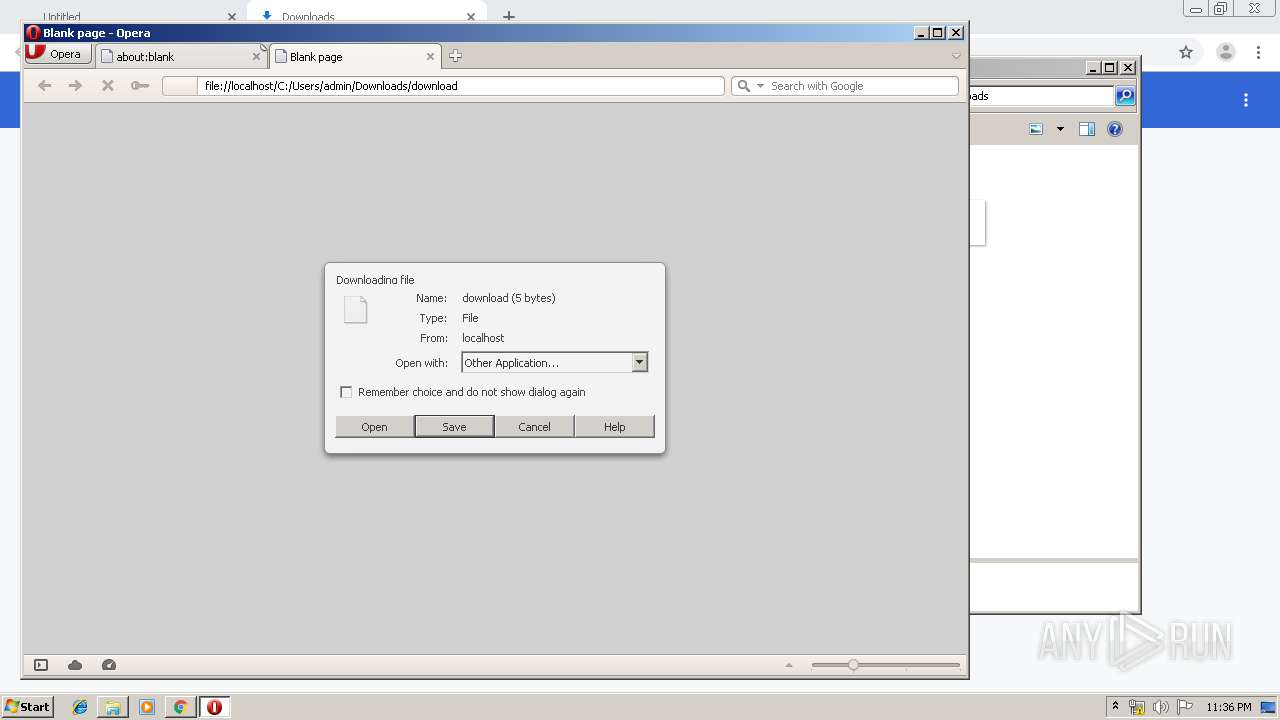Click Save in download dialog
This screenshot has width=1280, height=720.
[x=454, y=427]
